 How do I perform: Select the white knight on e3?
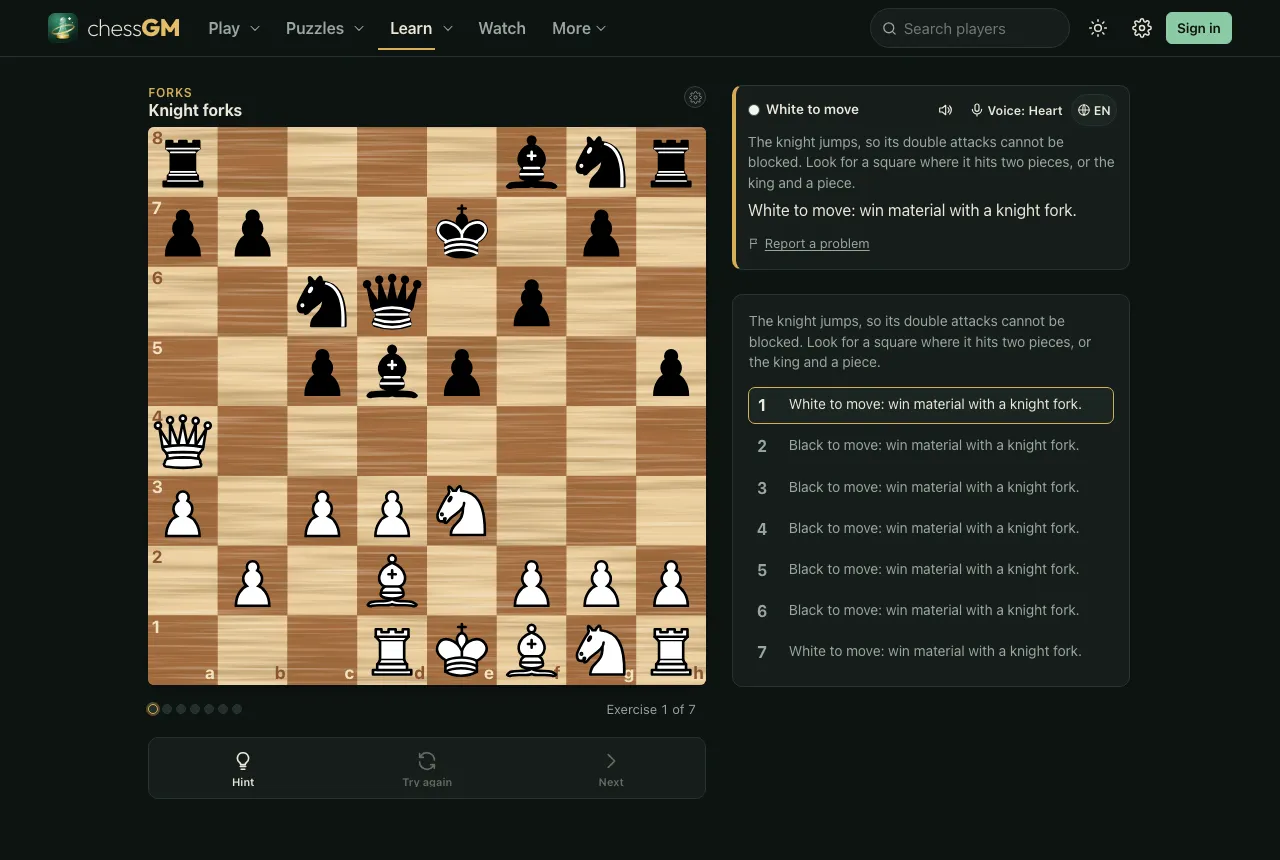click(x=462, y=510)
